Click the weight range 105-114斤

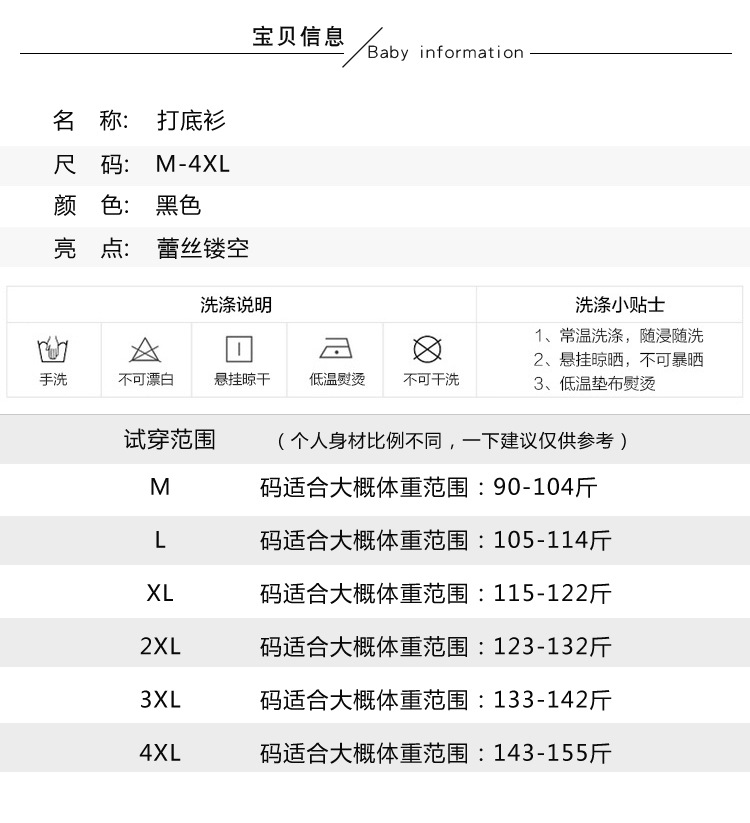[552, 540]
